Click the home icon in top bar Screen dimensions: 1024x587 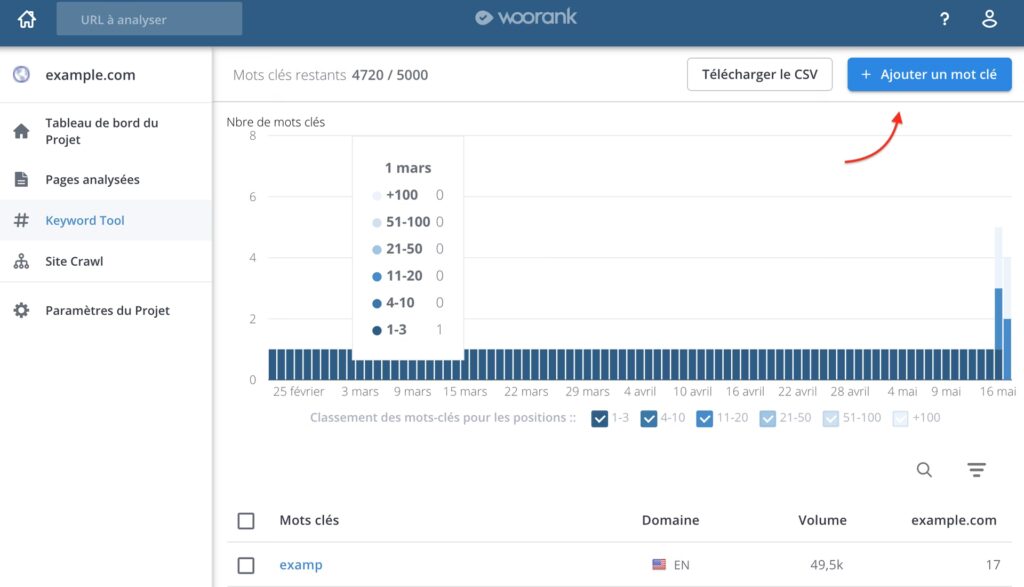tap(27, 19)
